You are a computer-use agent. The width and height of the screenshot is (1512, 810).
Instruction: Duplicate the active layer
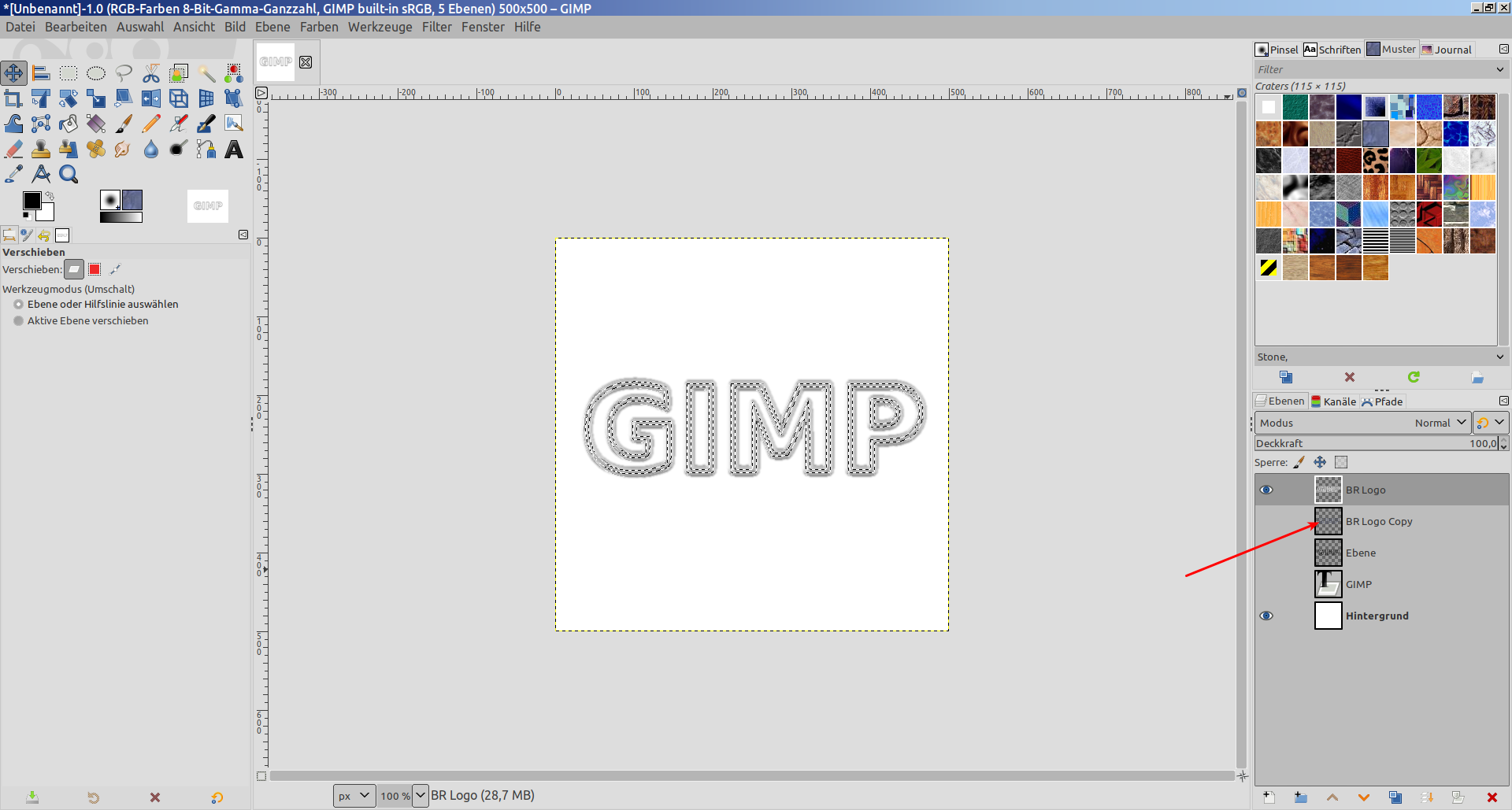[1395, 797]
